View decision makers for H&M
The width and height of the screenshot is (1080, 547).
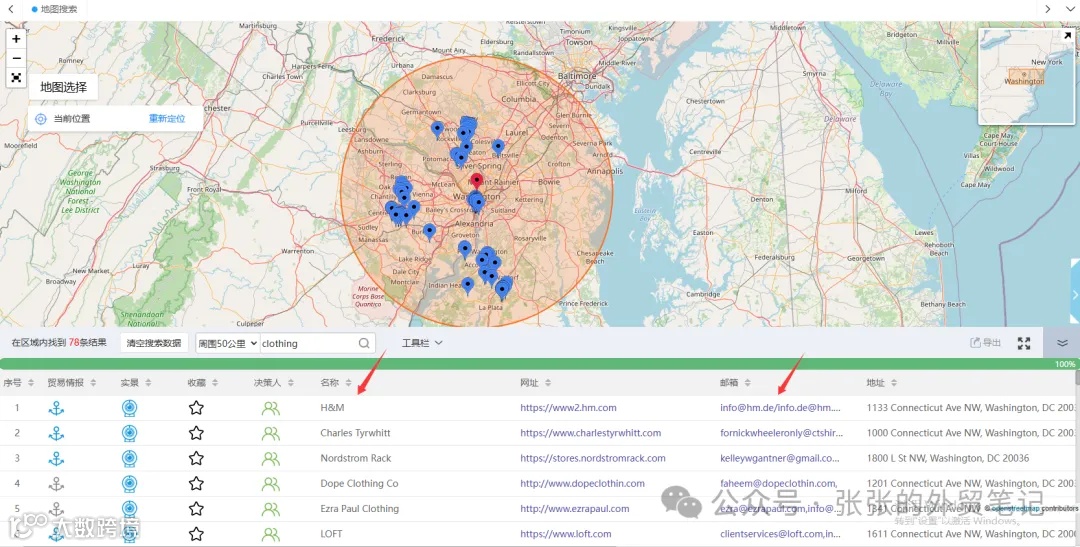pyautogui.click(x=271, y=409)
